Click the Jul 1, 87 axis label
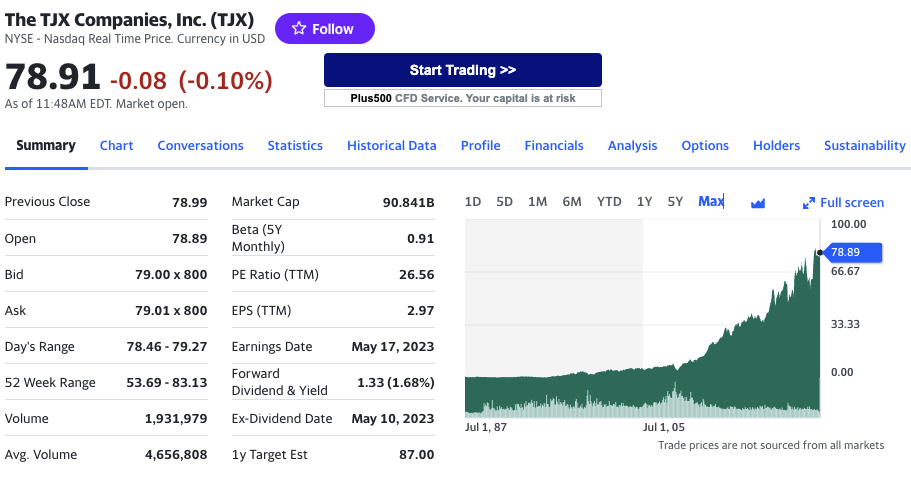The height and width of the screenshot is (483, 911). coord(486,427)
